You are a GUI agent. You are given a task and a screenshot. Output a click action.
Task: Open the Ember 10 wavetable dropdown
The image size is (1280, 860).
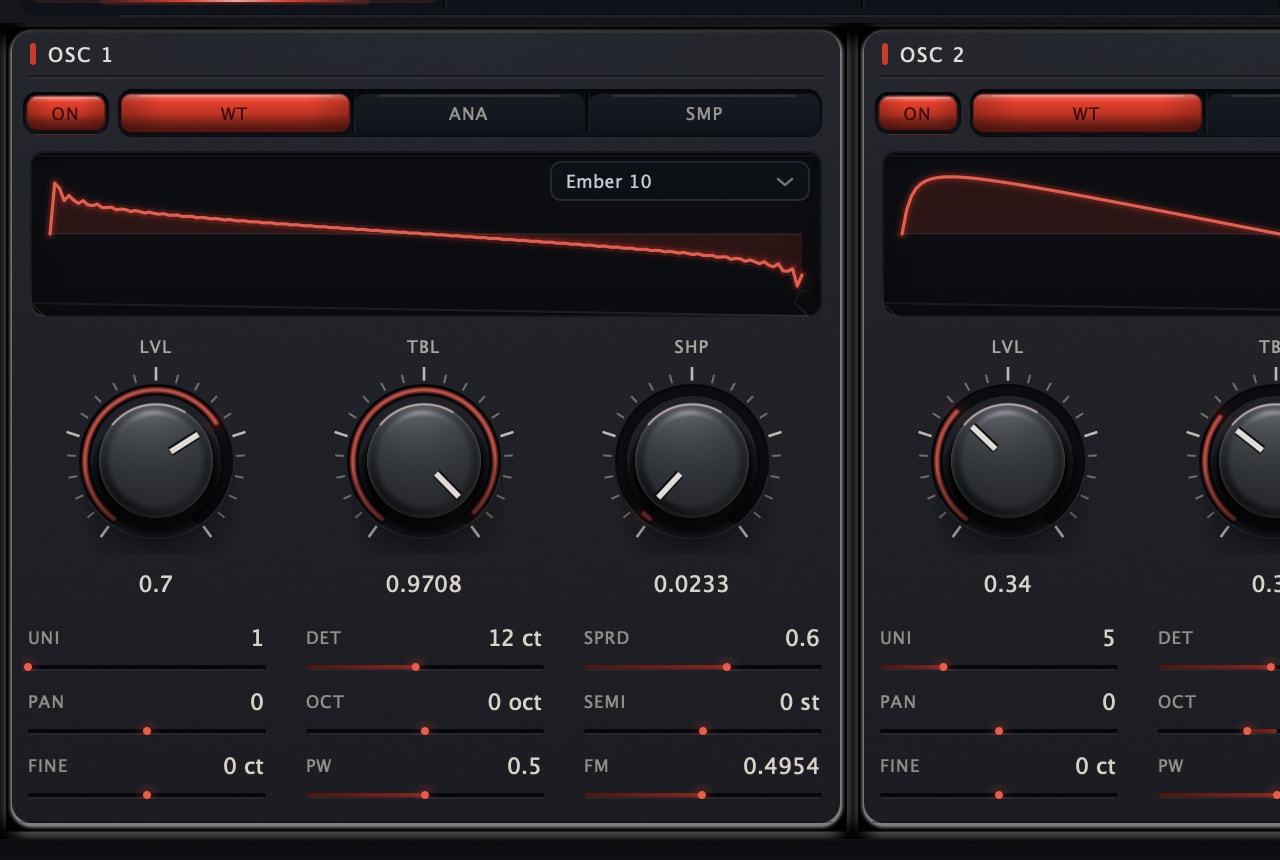[x=680, y=181]
